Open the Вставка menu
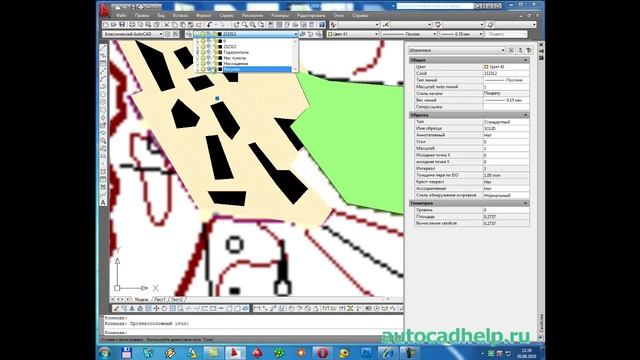The width and height of the screenshot is (640, 360). coord(180,16)
